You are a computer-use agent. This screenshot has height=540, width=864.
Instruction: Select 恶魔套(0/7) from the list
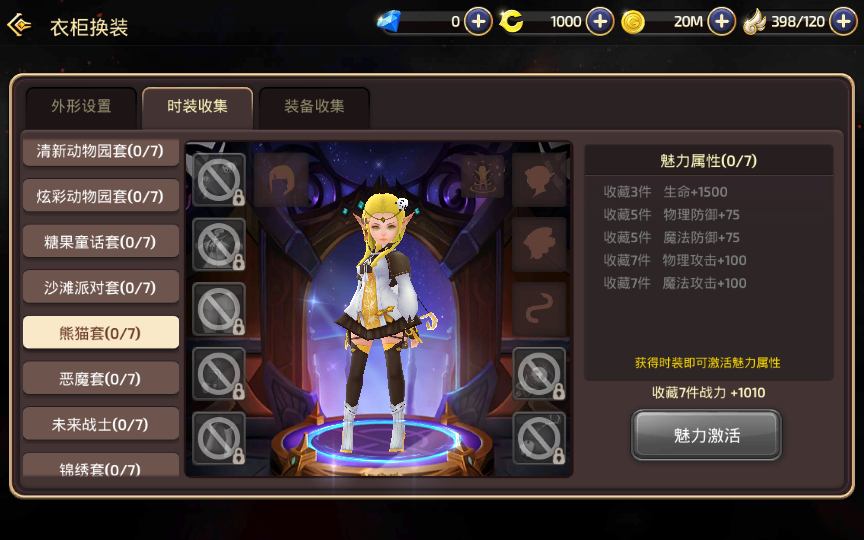tap(101, 379)
